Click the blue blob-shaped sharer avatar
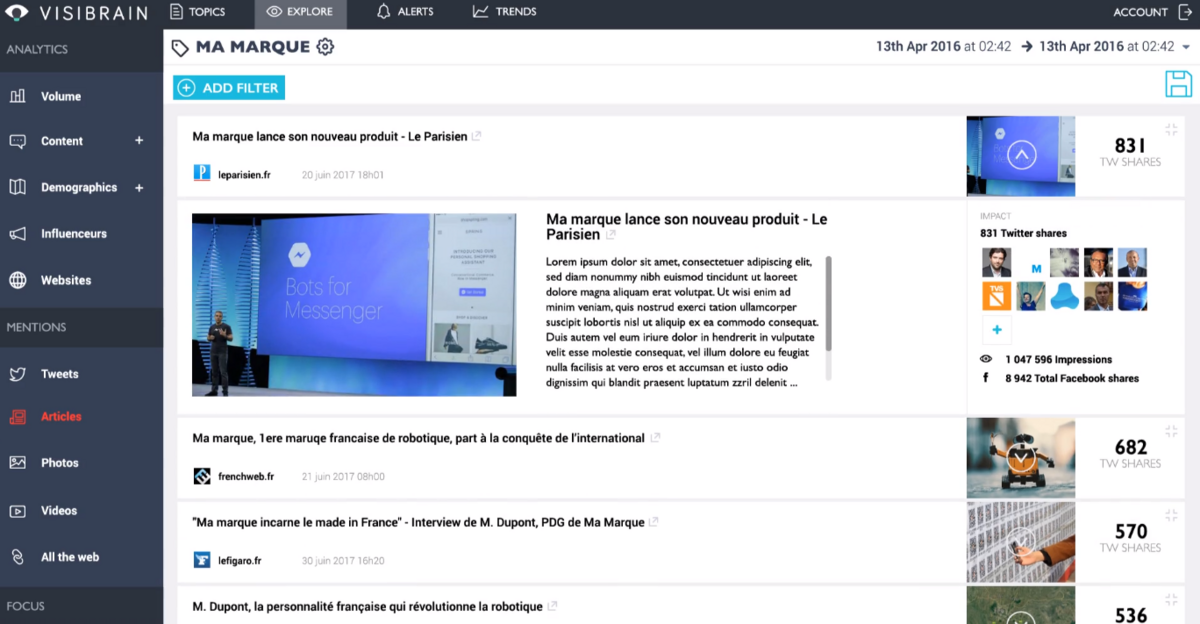1200x624 pixels. pyautogui.click(x=1064, y=296)
